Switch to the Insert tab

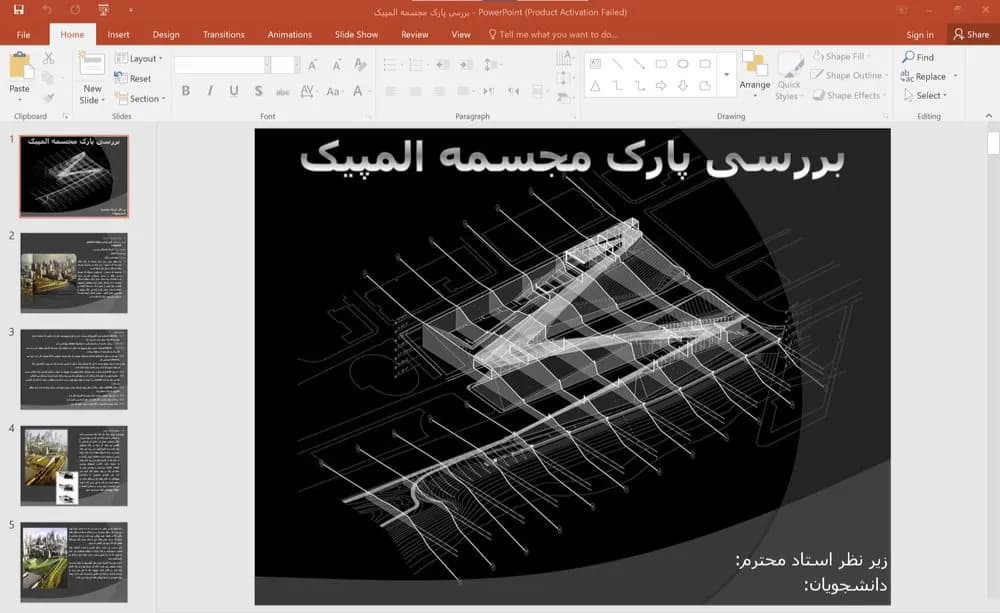119,34
